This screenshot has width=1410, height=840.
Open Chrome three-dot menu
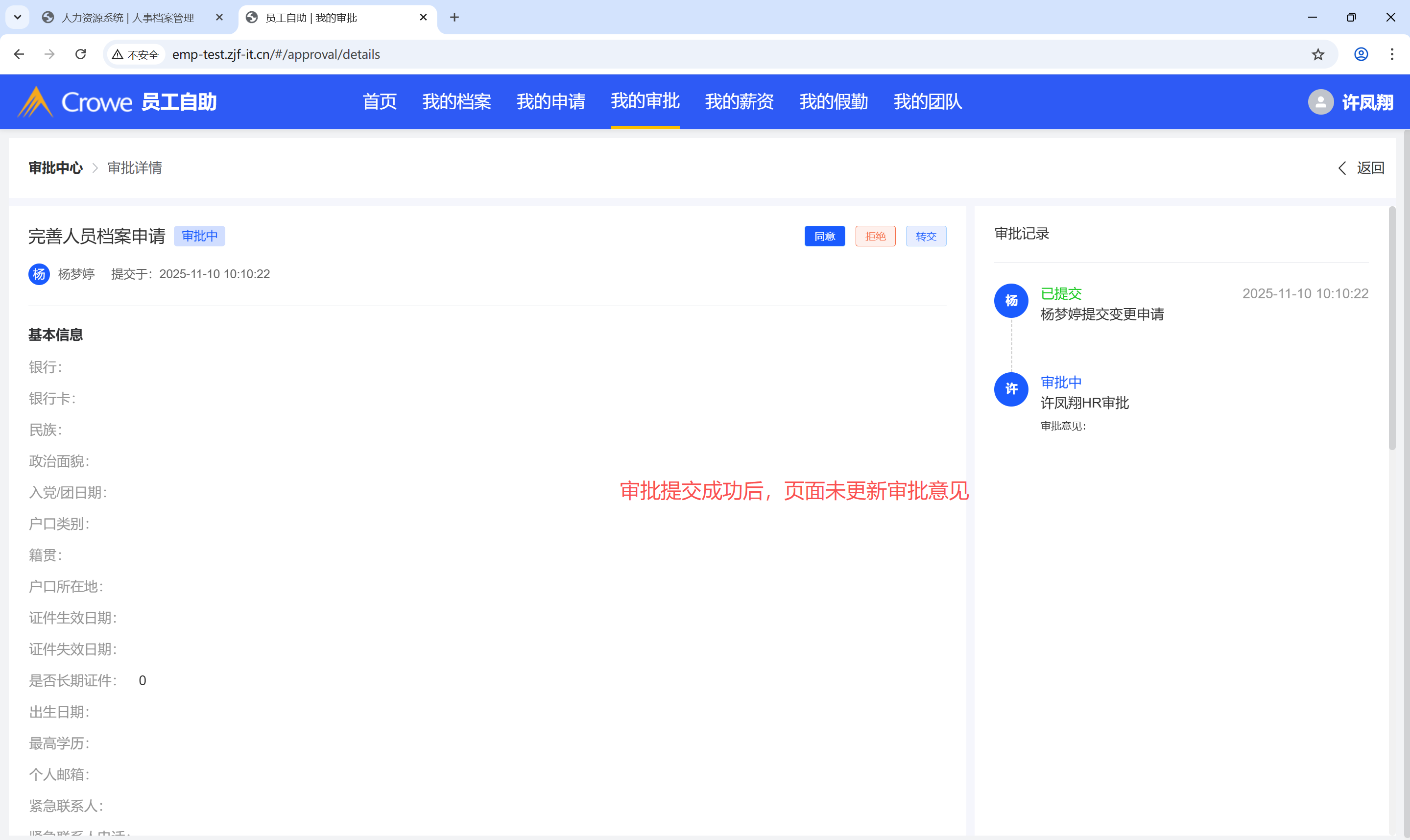click(1392, 54)
